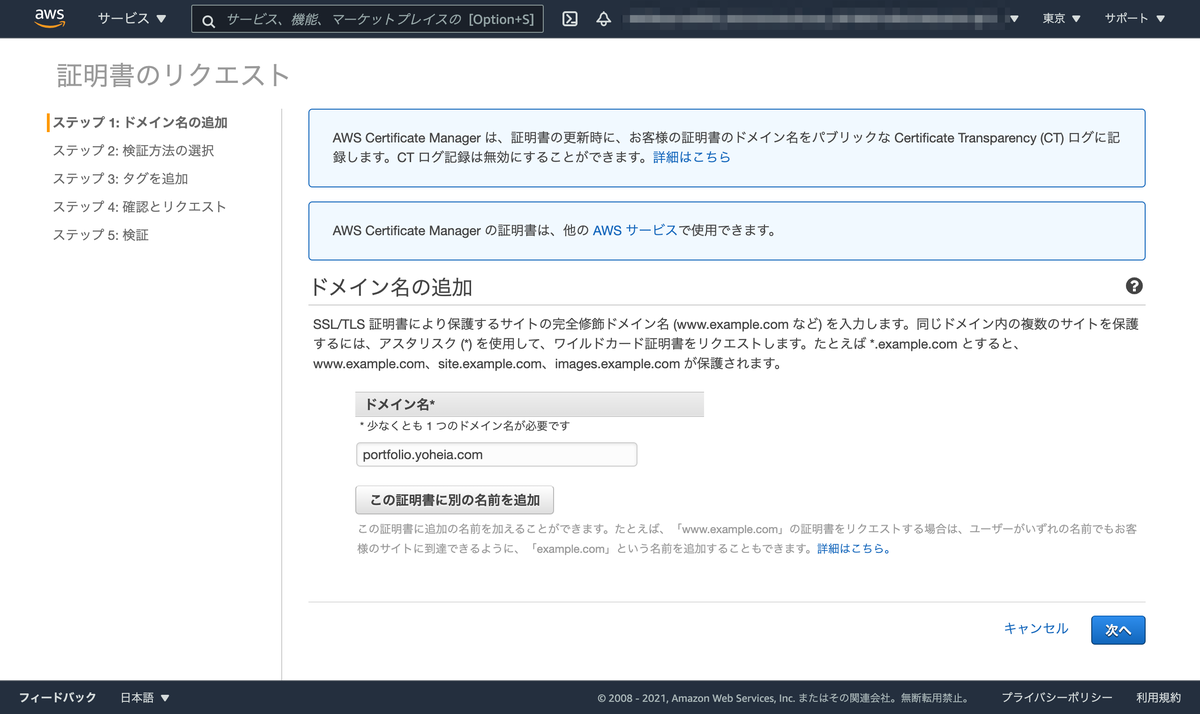Open the CloudShell terminal icon
The width and height of the screenshot is (1200, 714).
point(570,19)
